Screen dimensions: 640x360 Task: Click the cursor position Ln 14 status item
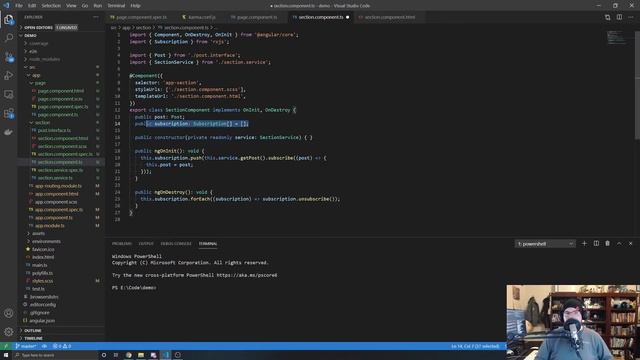pos(475,346)
